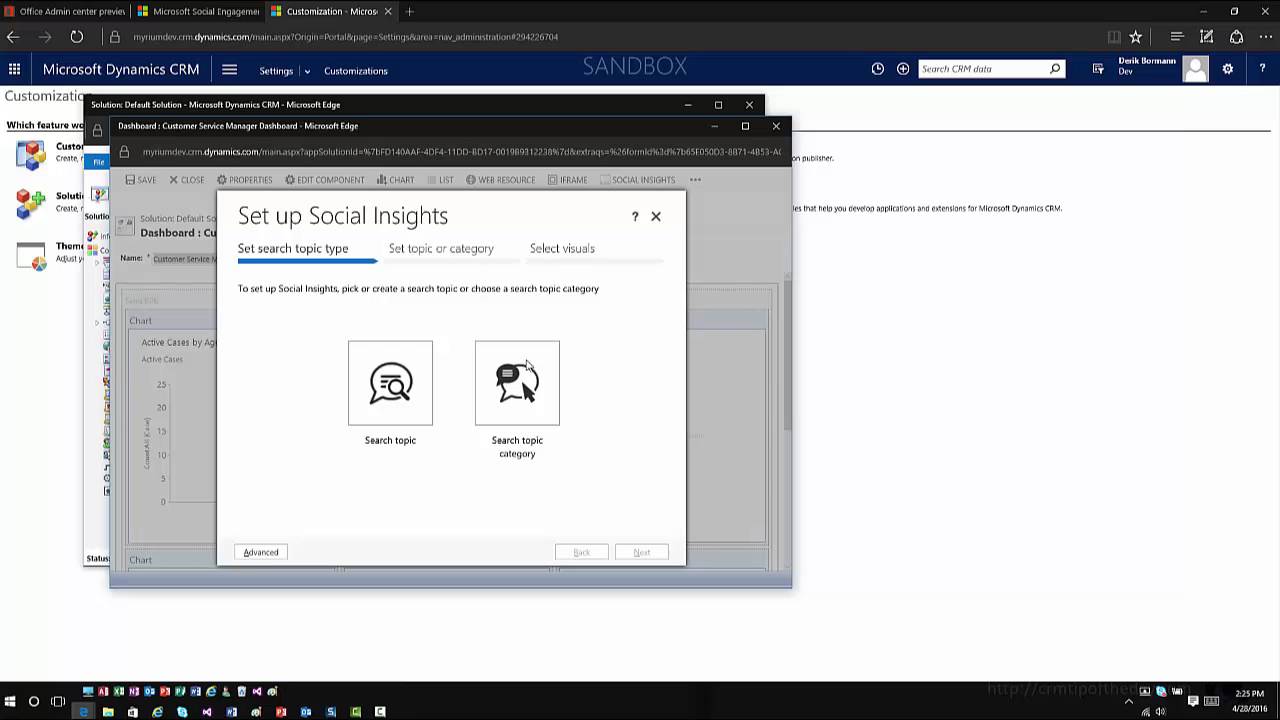The height and width of the screenshot is (720, 1280).
Task: Open PROPERTIES in dashboard editor toolbar
Action: [x=245, y=180]
